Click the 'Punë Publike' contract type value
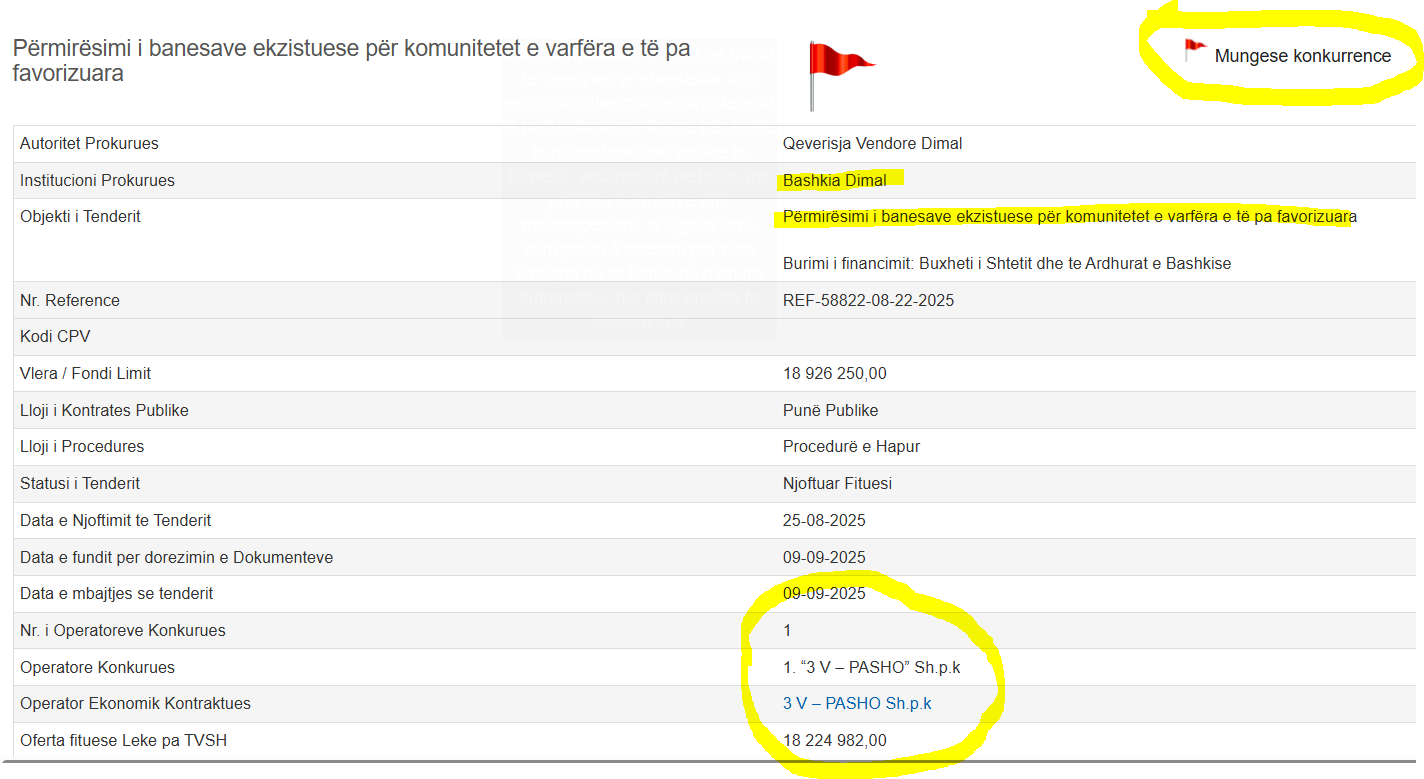The height and width of the screenshot is (779, 1424). coord(830,411)
